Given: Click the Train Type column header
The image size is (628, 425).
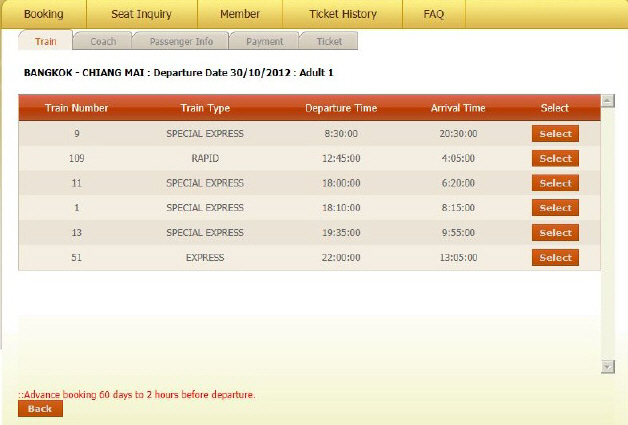Looking at the screenshot, I should 205,108.
